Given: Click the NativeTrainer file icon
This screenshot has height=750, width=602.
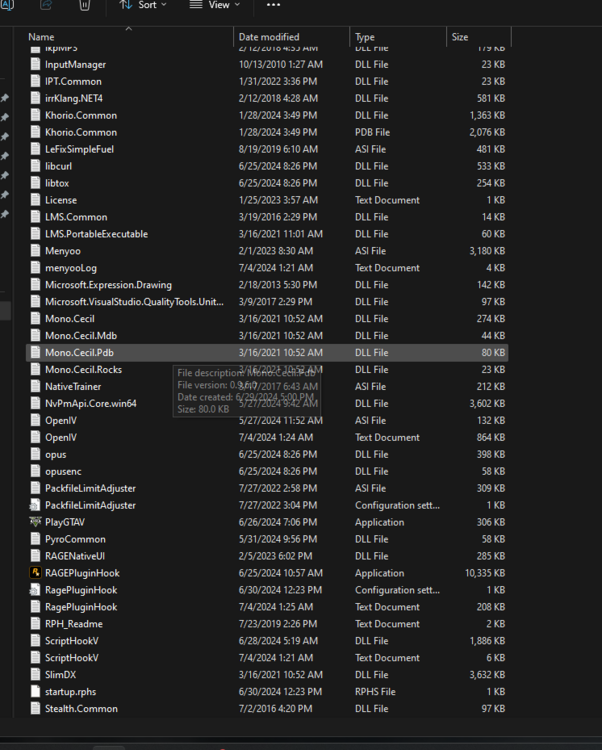Looking at the screenshot, I should [x=35, y=386].
